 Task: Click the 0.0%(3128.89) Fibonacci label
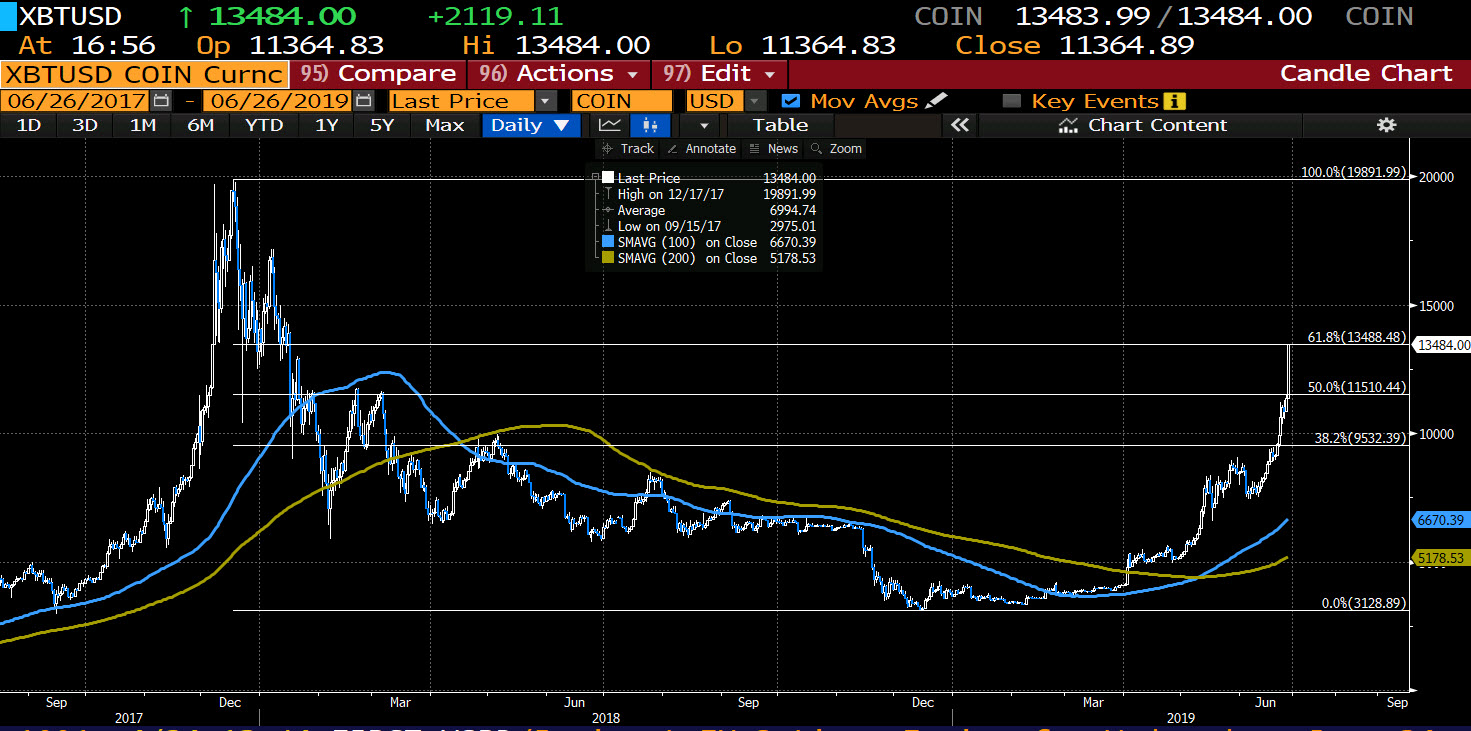tap(1364, 603)
